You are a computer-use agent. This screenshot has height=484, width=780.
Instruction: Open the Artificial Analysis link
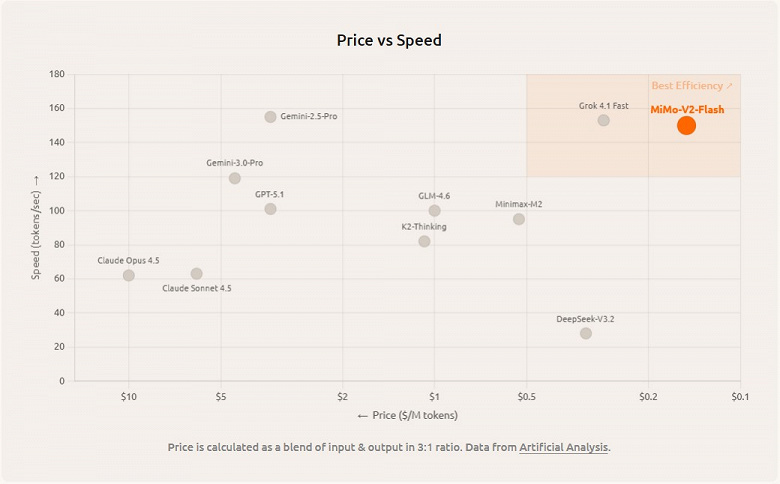point(563,447)
